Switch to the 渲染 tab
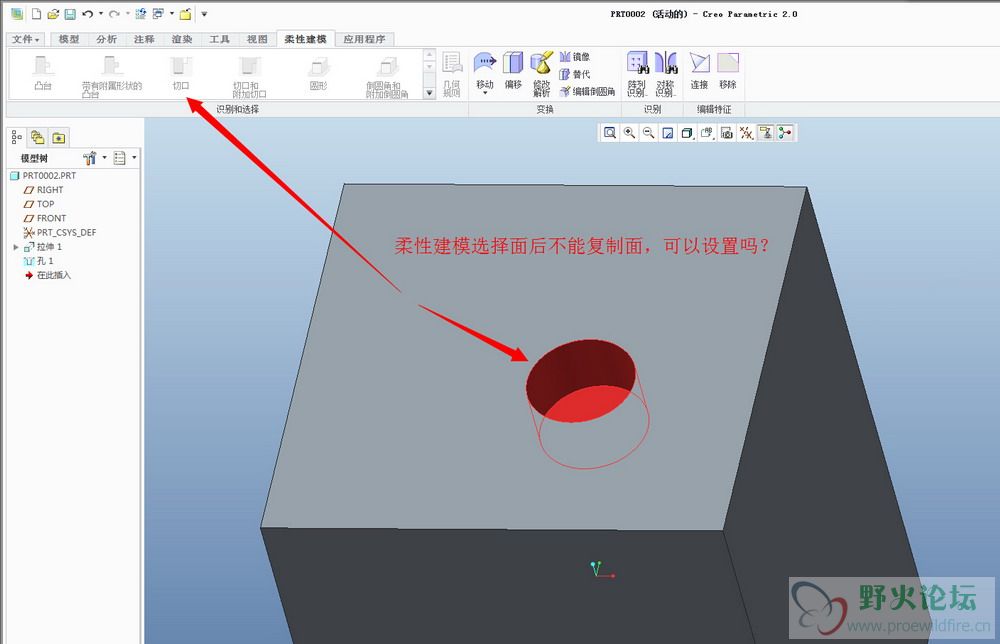Screen dimensions: 1000x644 click(182, 39)
